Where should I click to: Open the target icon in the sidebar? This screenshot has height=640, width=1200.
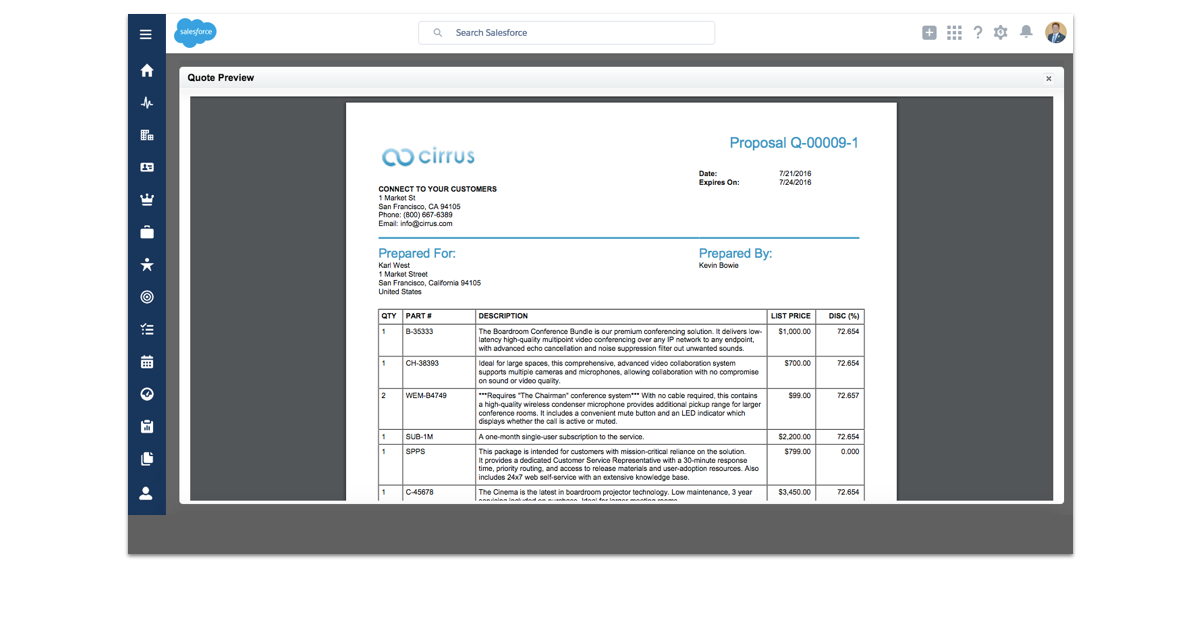(x=147, y=297)
